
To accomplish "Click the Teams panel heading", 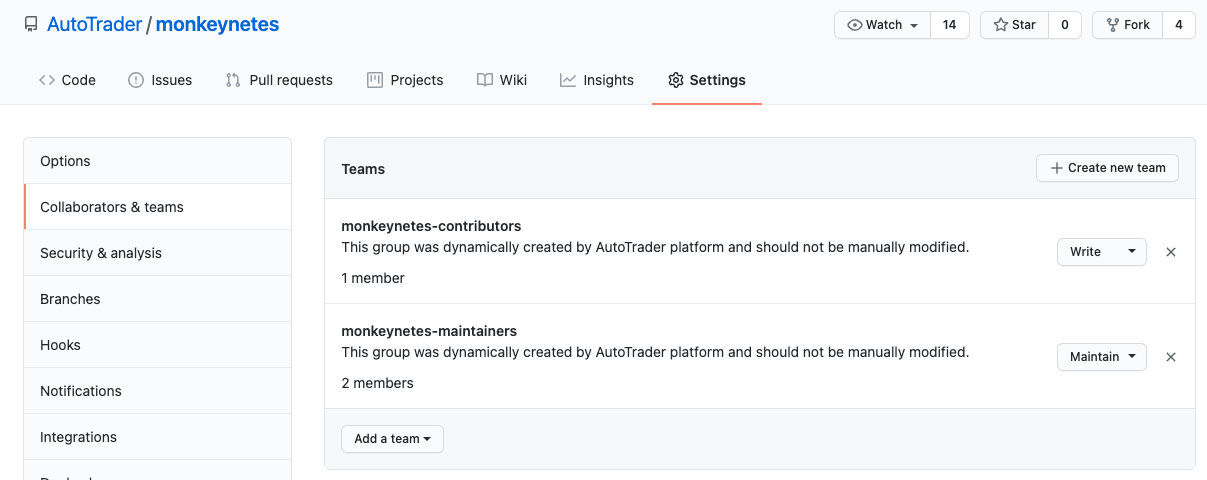I will (363, 169).
